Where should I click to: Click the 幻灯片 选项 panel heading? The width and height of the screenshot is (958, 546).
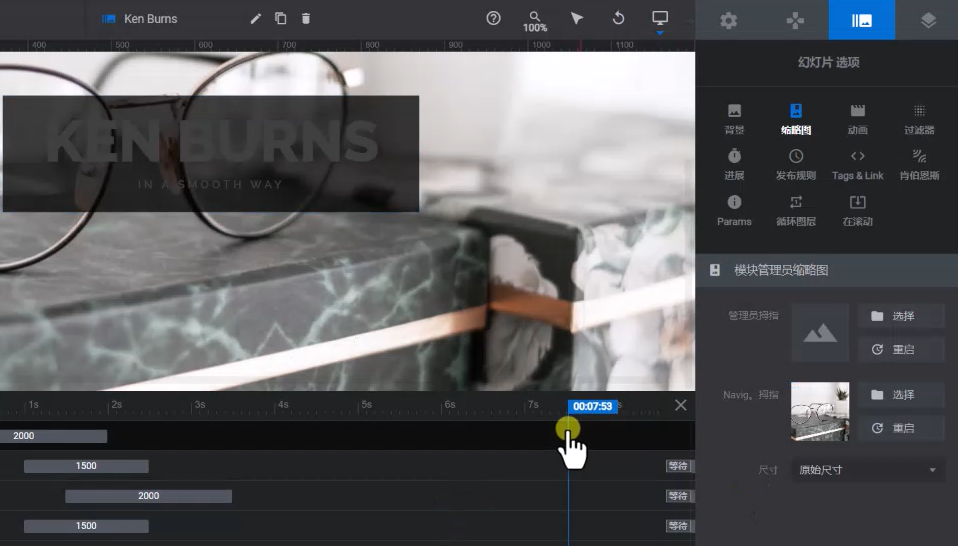(x=828, y=62)
